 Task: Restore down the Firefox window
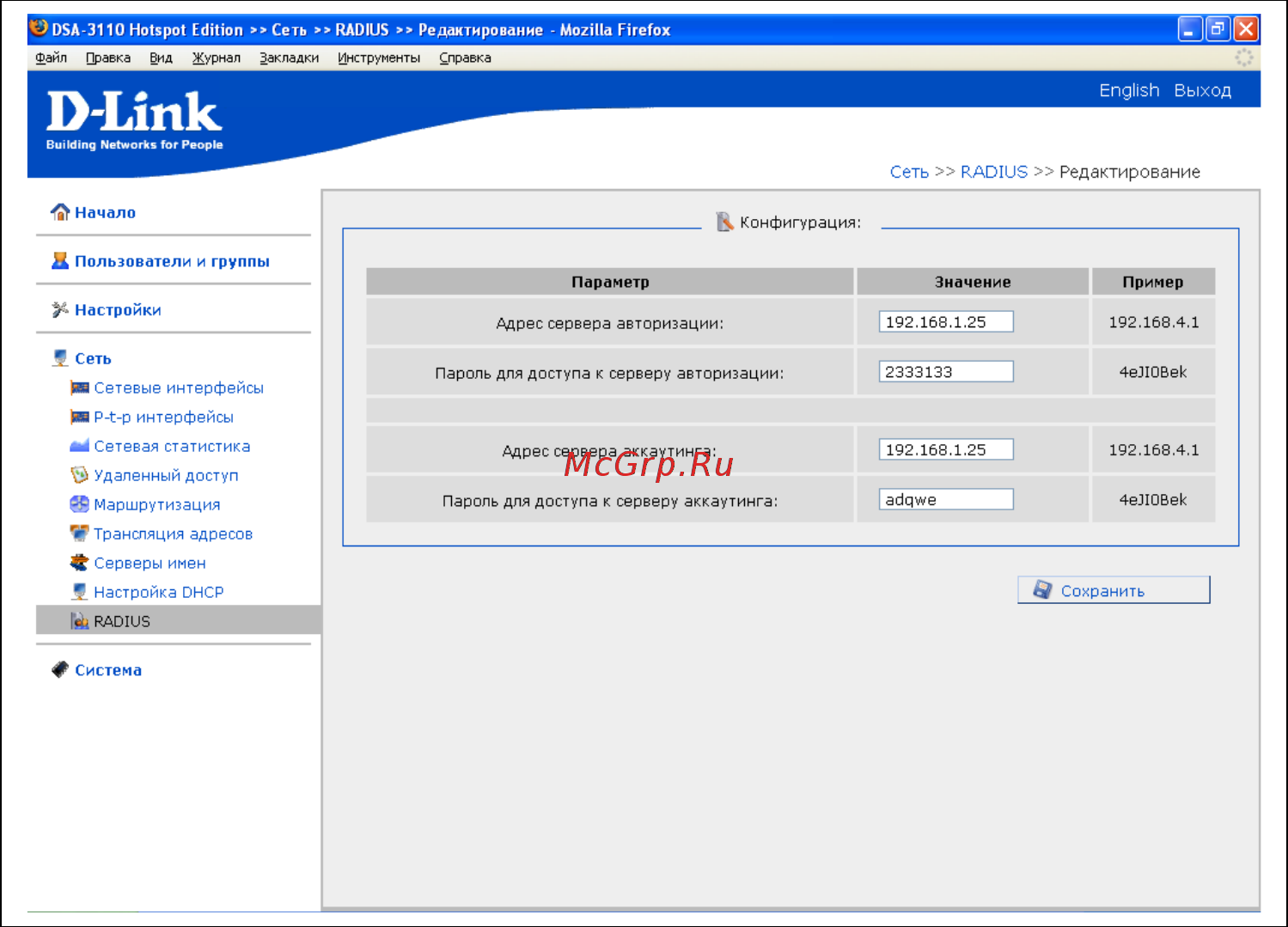coord(1218,29)
